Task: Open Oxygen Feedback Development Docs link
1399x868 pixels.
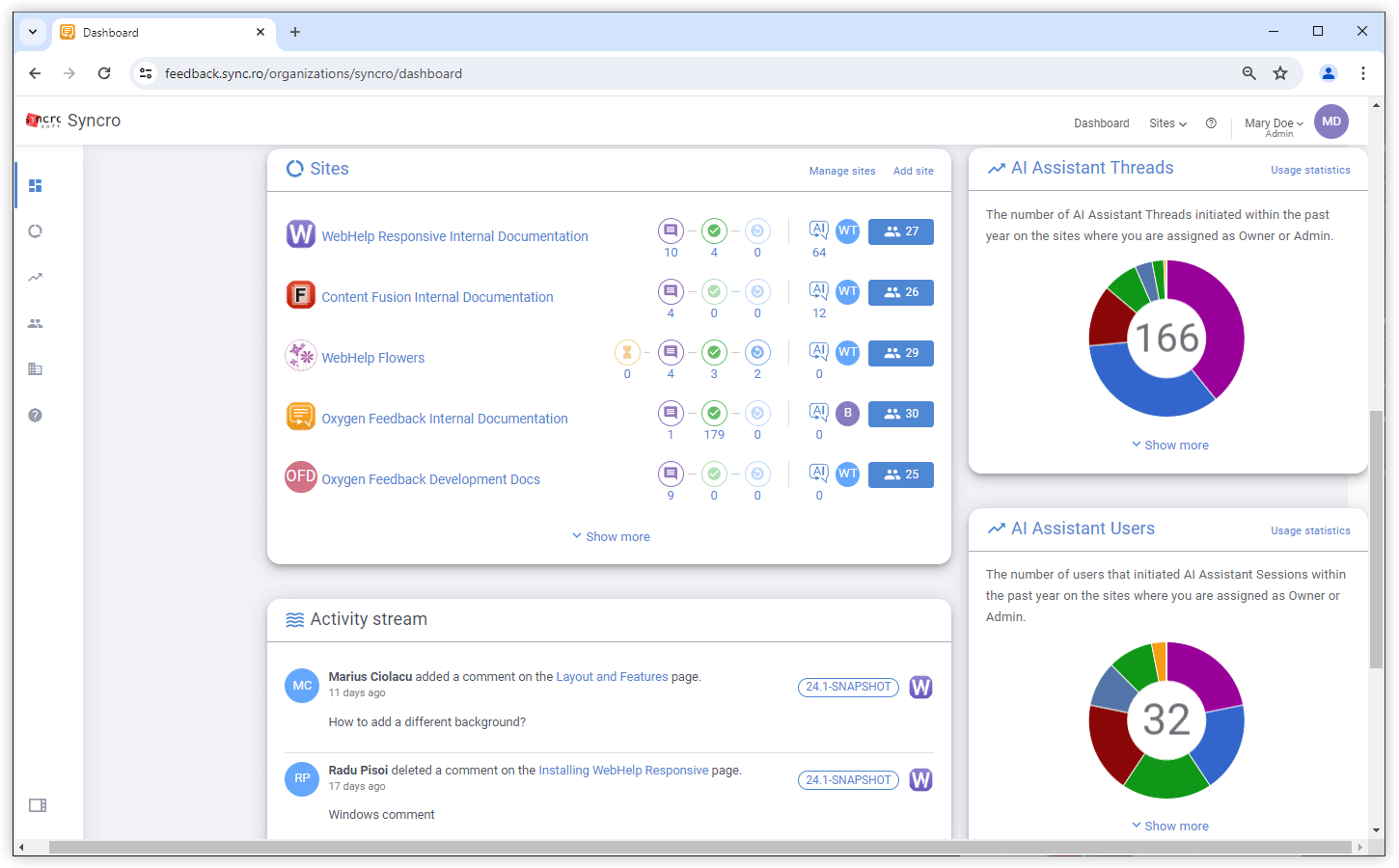Action: click(430, 479)
